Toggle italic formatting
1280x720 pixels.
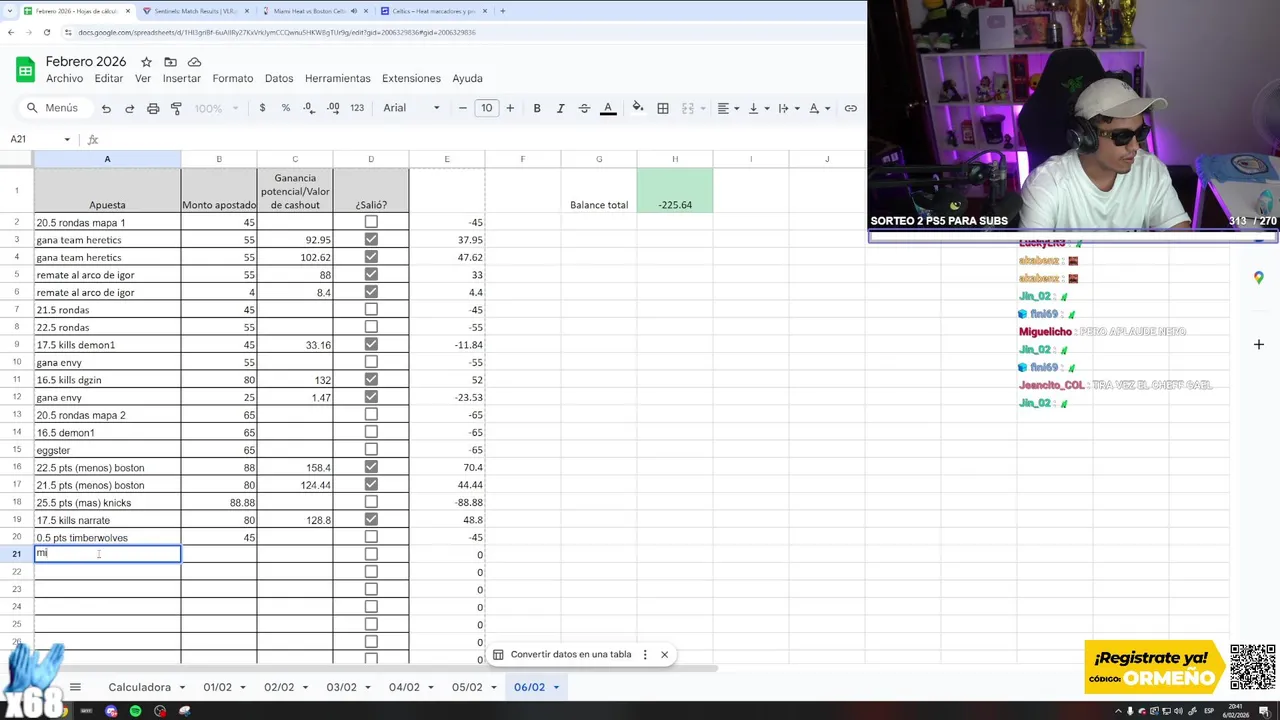pyautogui.click(x=560, y=108)
